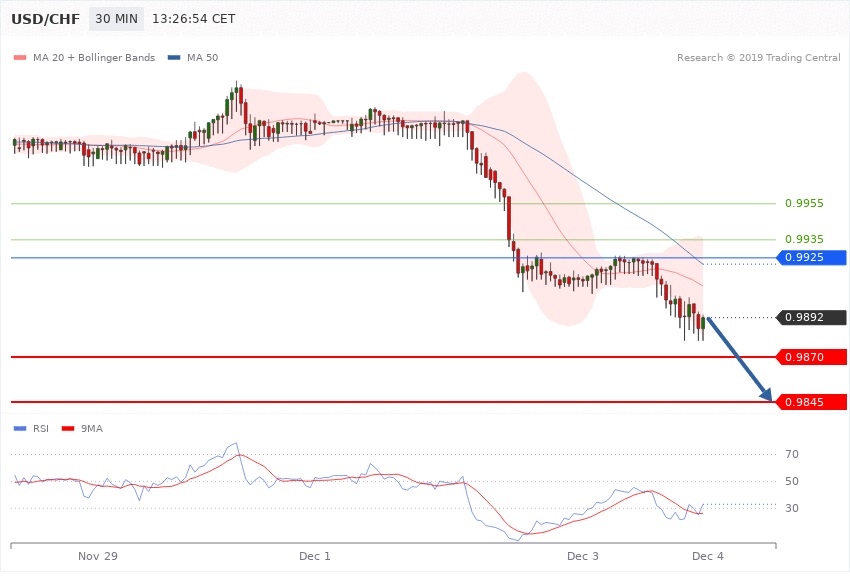850x576 pixels.
Task: Click the 0.9870 red support price tag
Action: tap(812, 357)
